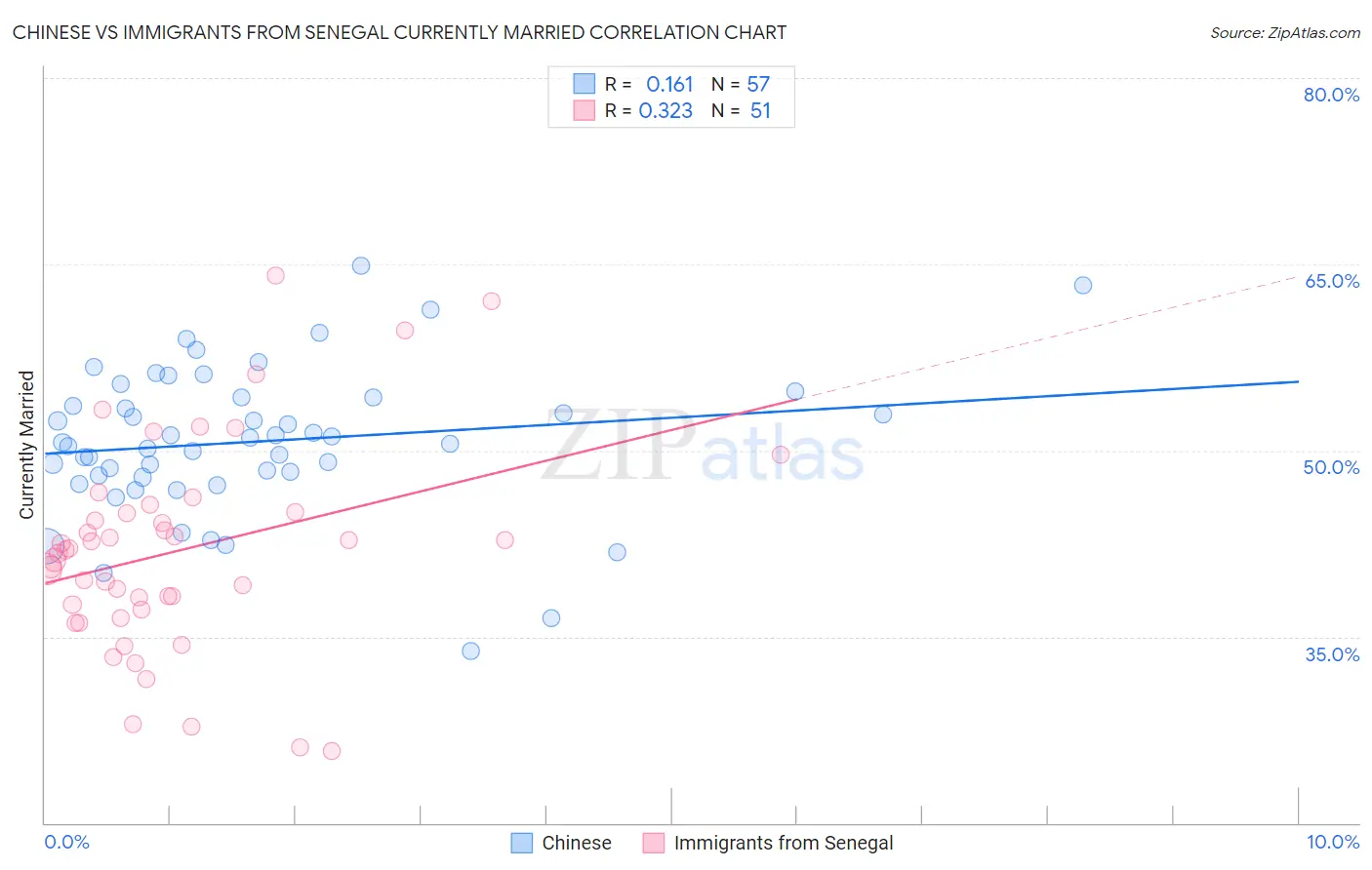The width and height of the screenshot is (1372, 870).
Task: Click the blue Chinese legend swatch at bottom
Action: 522,843
